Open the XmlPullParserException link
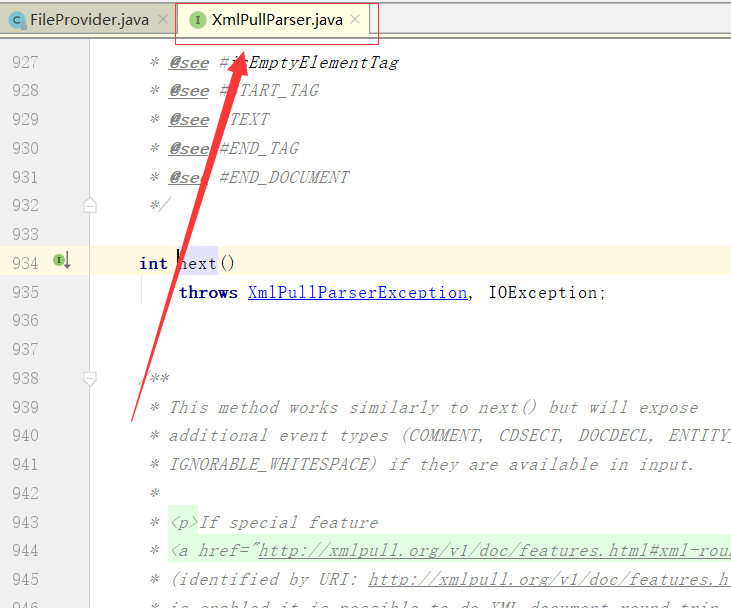 [358, 293]
